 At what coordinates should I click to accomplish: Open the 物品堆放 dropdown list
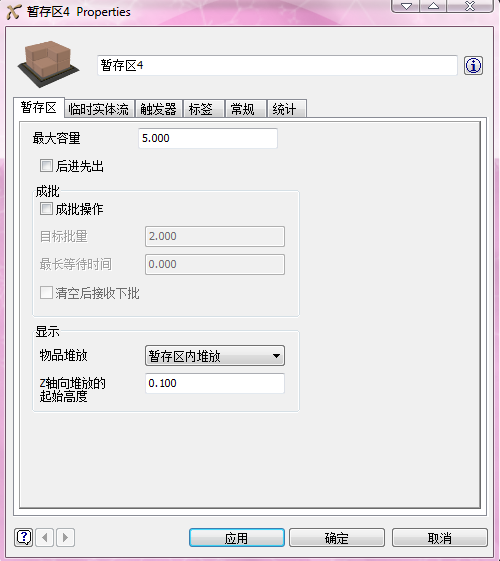point(215,356)
